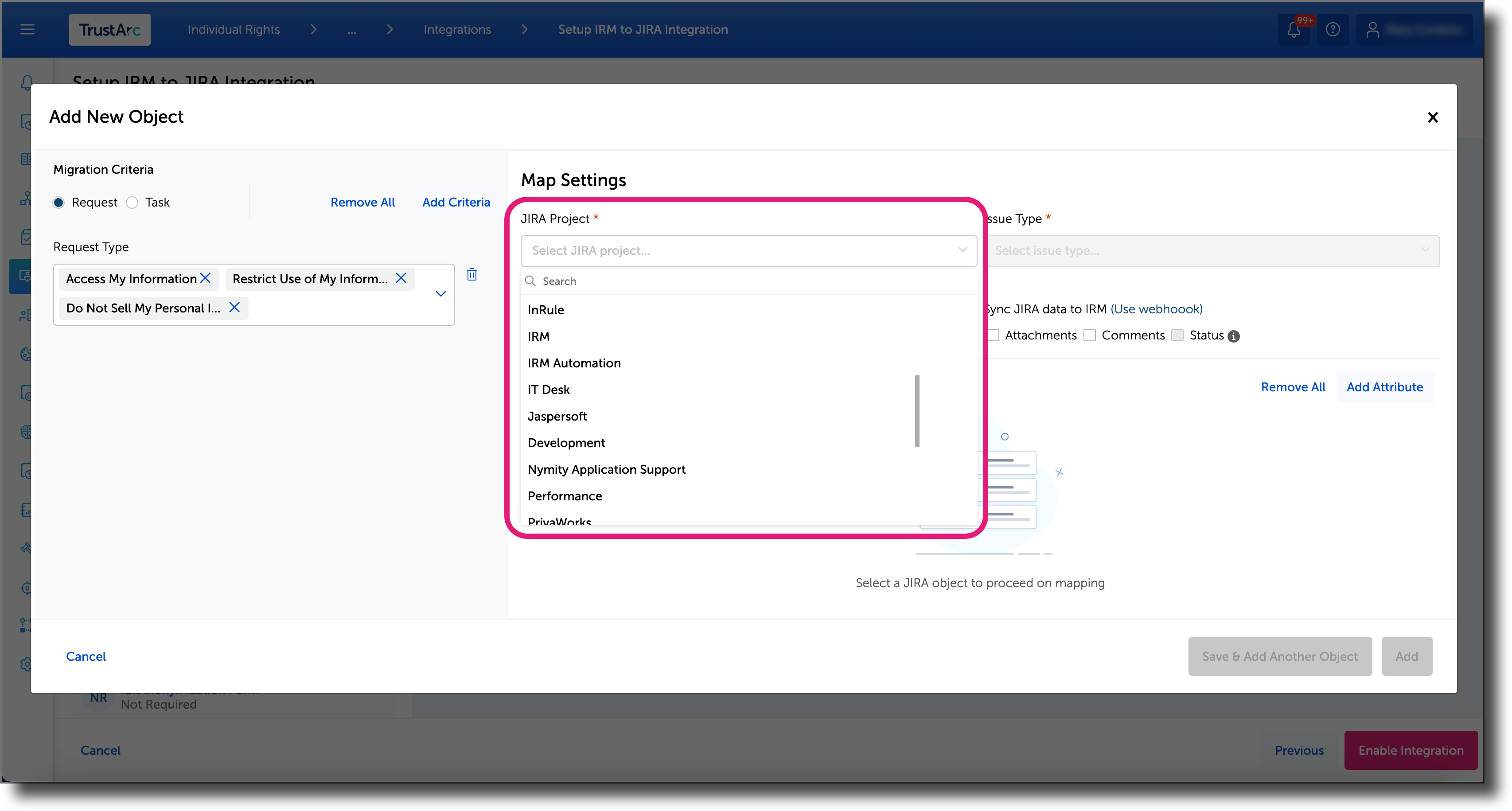Viewport: 1512px width, 811px height.
Task: Check the Comments checkbox
Action: point(1090,335)
